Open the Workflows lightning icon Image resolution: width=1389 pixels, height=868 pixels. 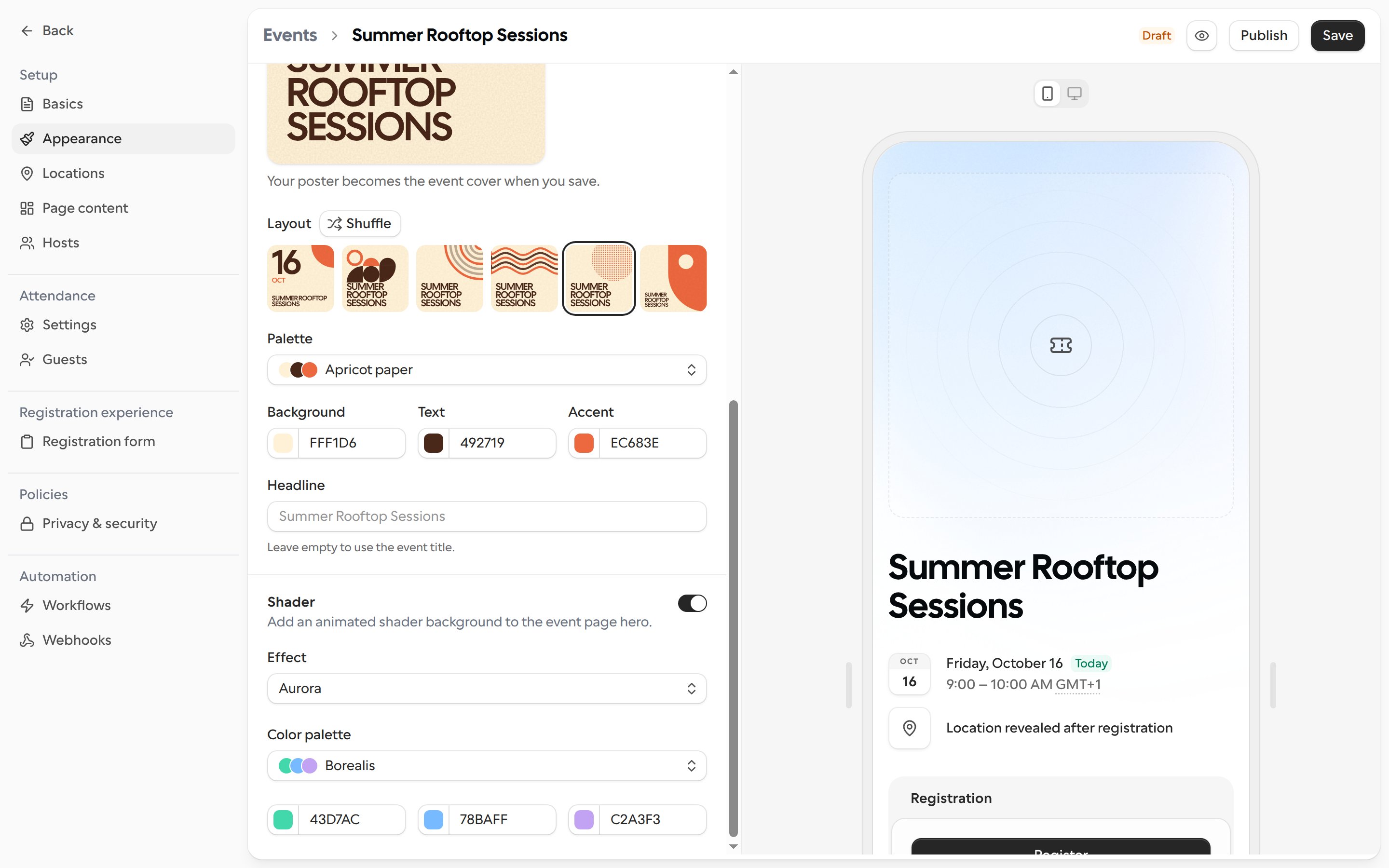tap(27, 606)
